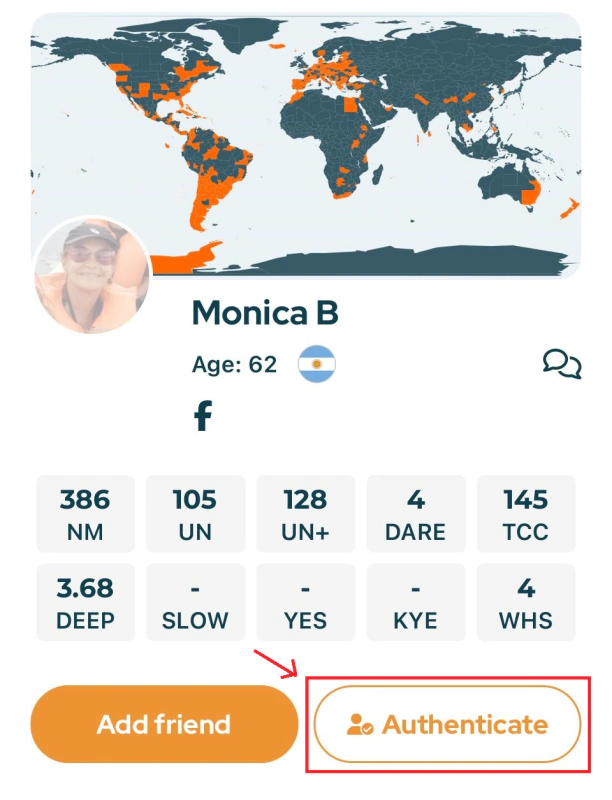
Task: Click the chat messages icon
Action: point(562,364)
